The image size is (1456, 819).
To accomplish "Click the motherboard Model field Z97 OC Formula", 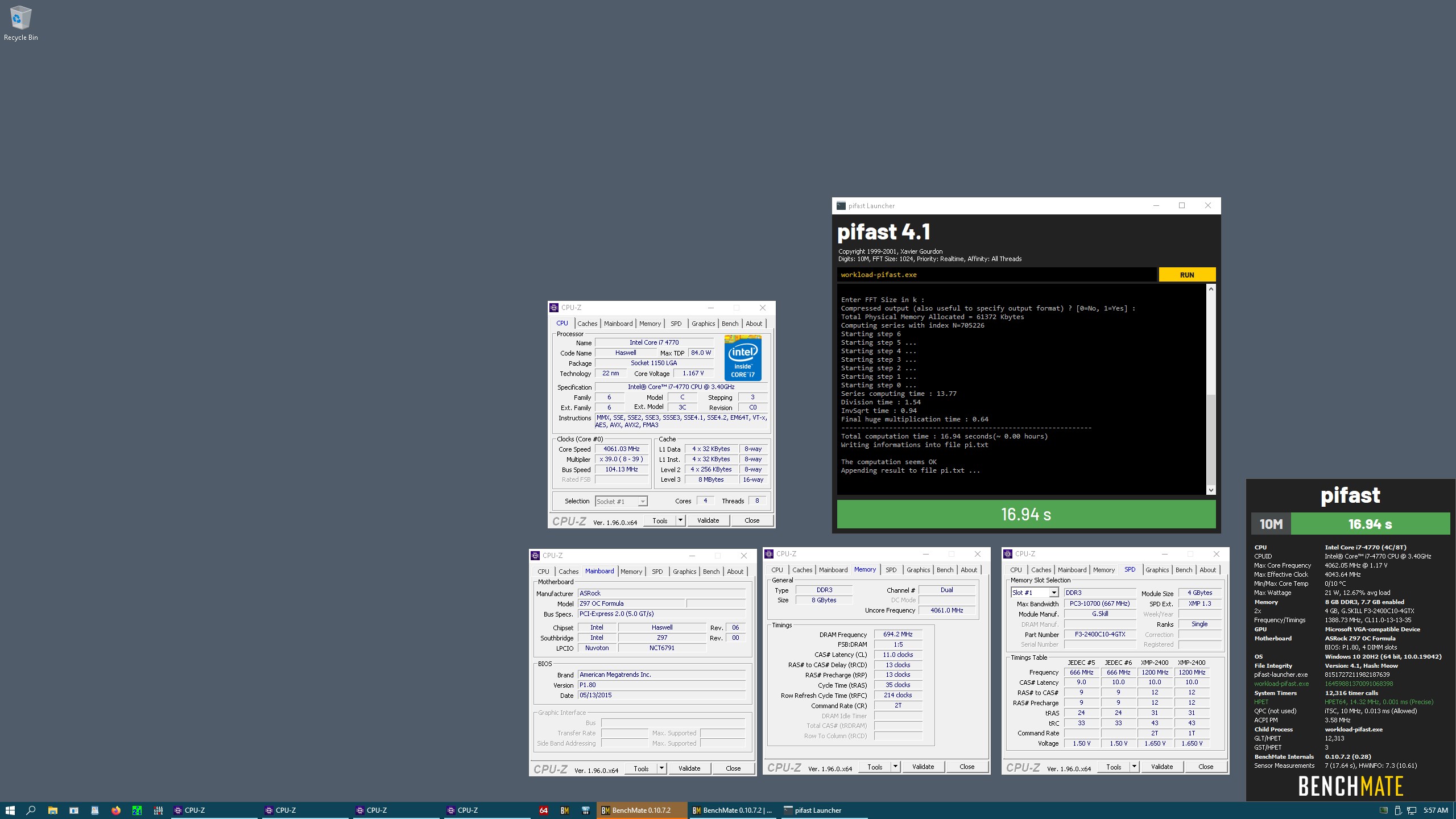I will click(x=631, y=603).
